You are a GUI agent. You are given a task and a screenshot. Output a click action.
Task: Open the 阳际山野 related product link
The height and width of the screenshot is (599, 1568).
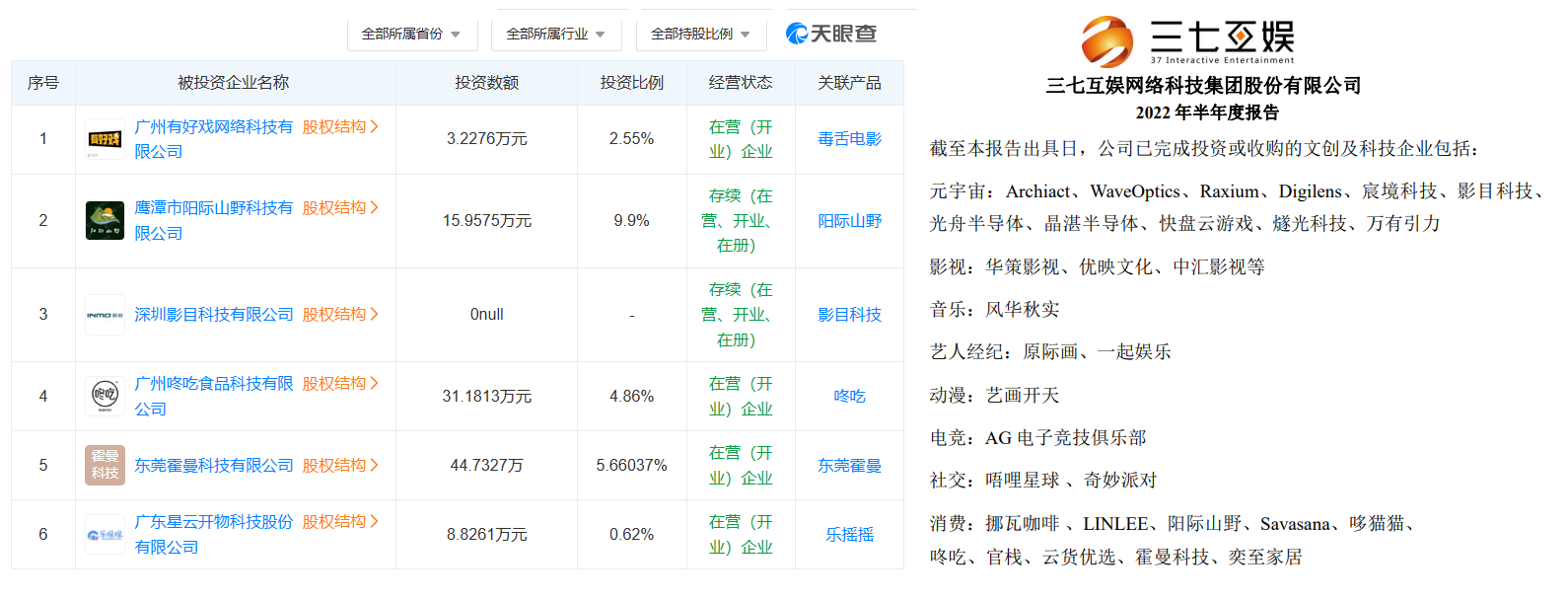[x=849, y=221]
